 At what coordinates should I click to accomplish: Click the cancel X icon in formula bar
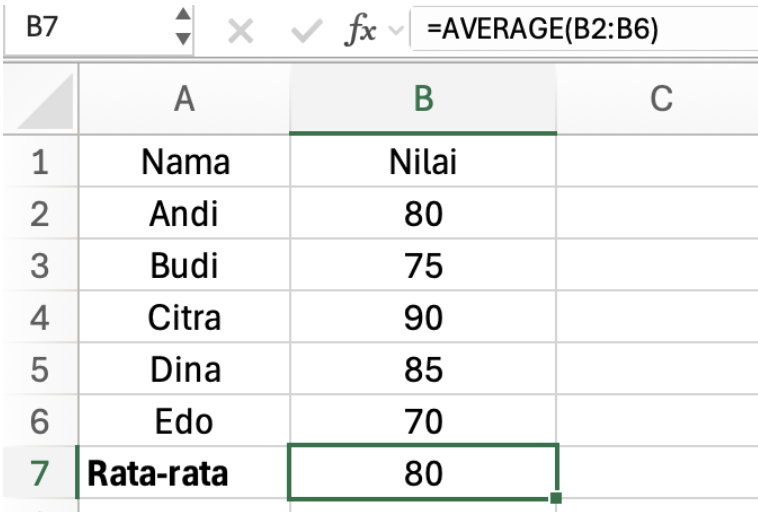click(x=239, y=31)
